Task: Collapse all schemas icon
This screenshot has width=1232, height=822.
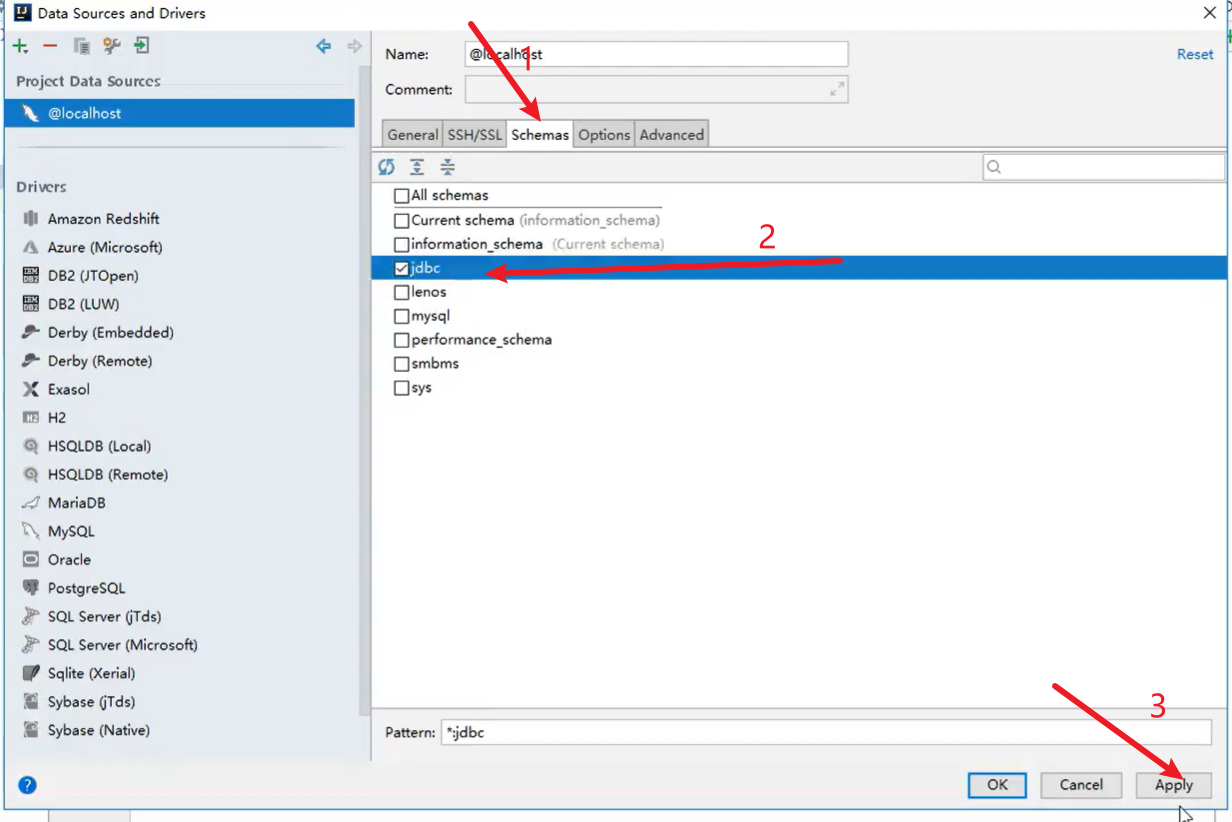Action: pyautogui.click(x=448, y=166)
